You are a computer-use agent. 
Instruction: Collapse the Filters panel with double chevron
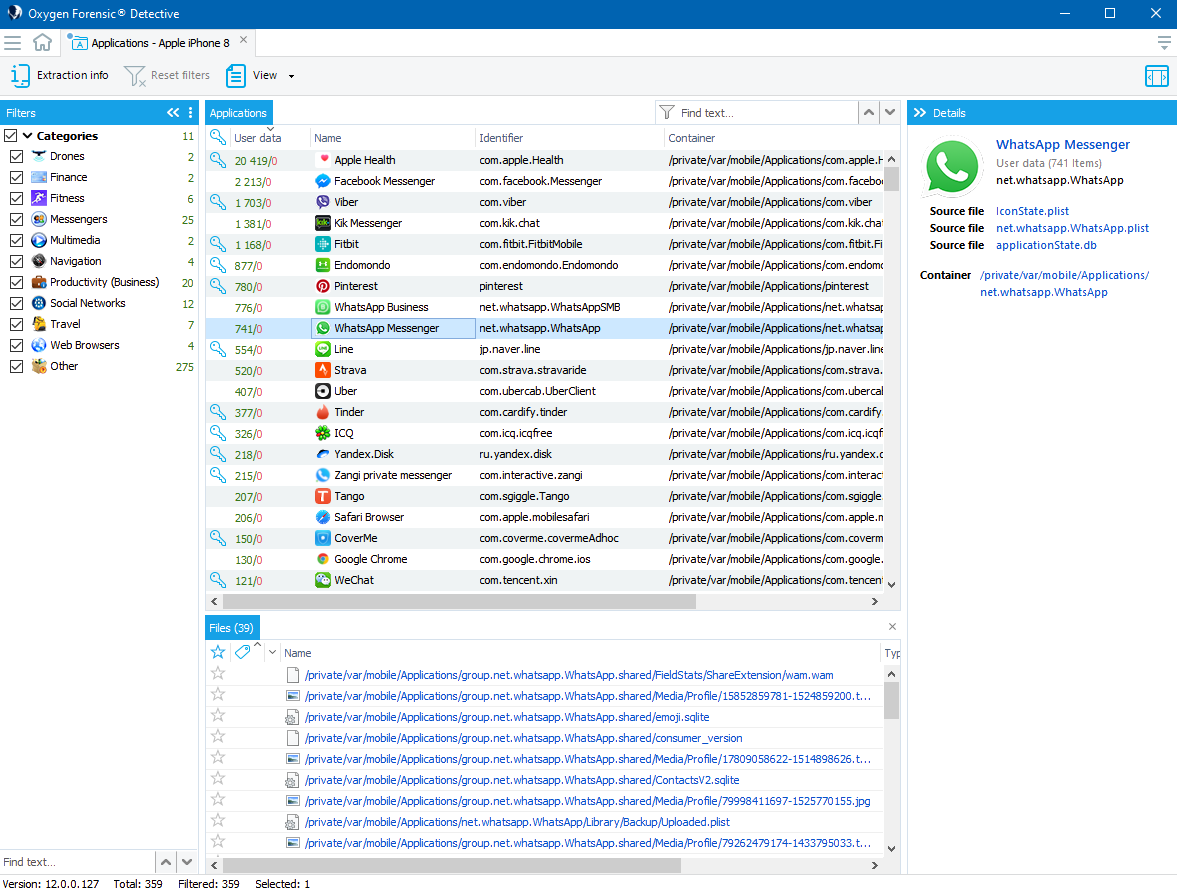coord(173,113)
